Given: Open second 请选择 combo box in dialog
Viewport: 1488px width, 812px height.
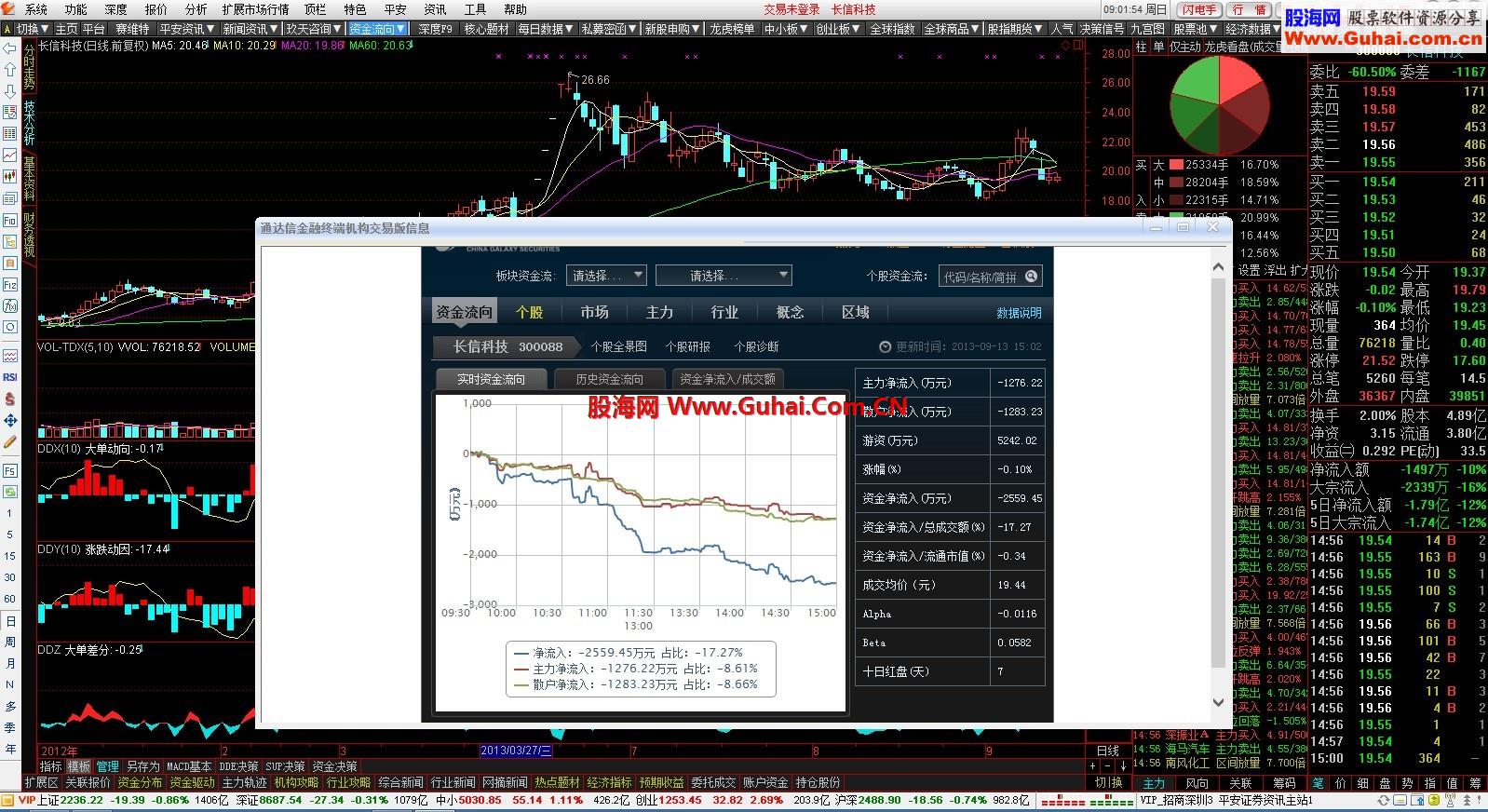Looking at the screenshot, I should tap(724, 276).
